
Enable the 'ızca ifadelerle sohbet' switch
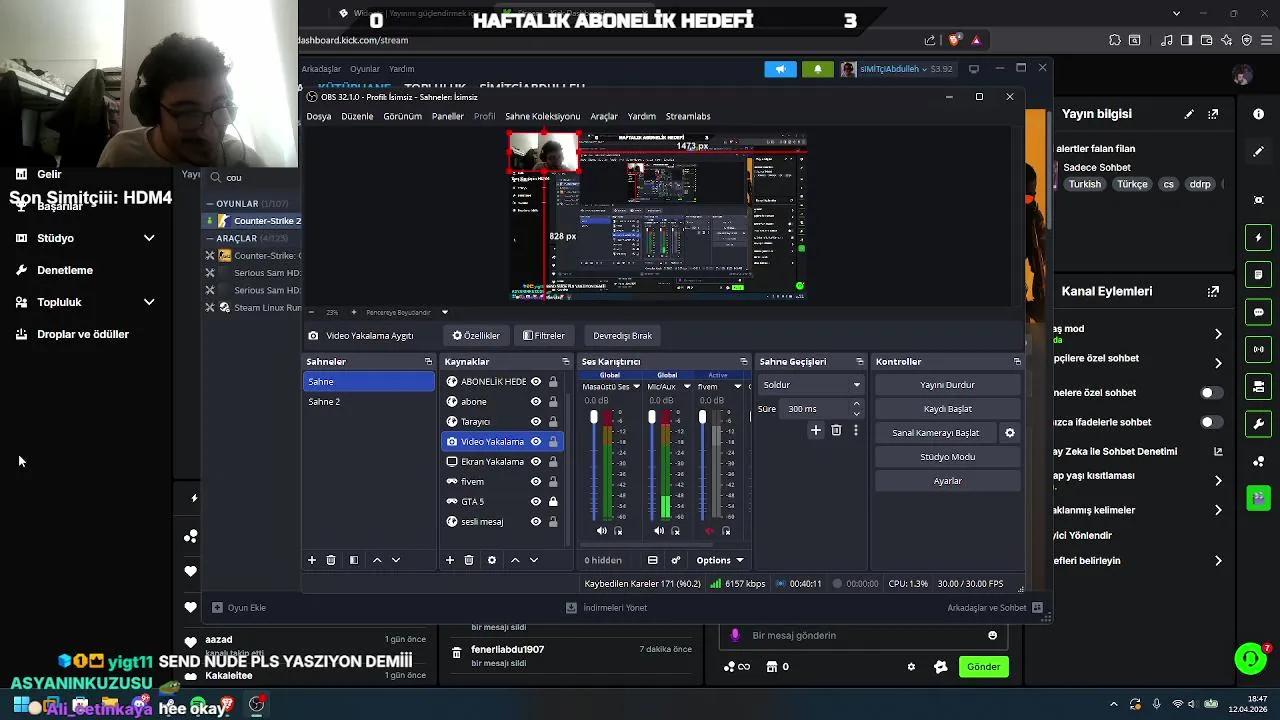click(1211, 422)
